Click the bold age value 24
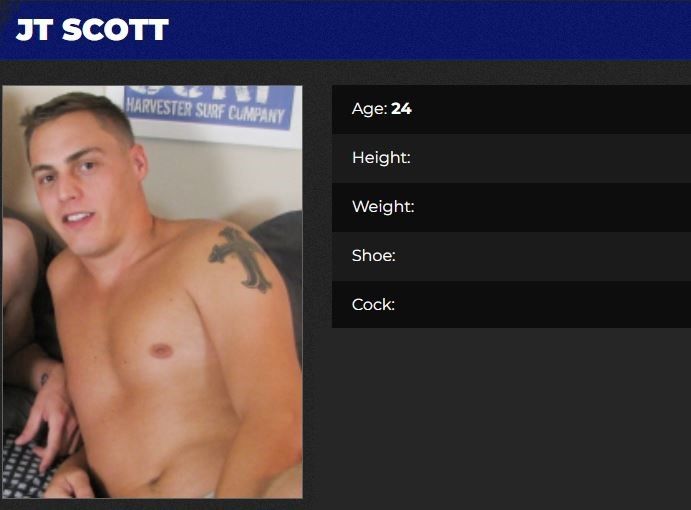The image size is (691, 510). pyautogui.click(x=401, y=109)
